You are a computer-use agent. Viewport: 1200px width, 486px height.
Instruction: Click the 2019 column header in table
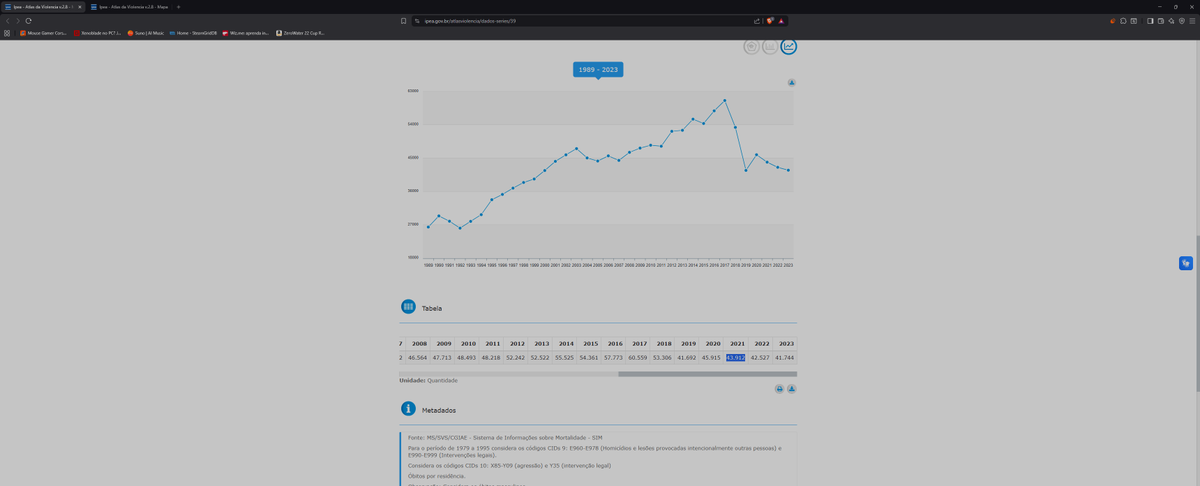(688, 343)
